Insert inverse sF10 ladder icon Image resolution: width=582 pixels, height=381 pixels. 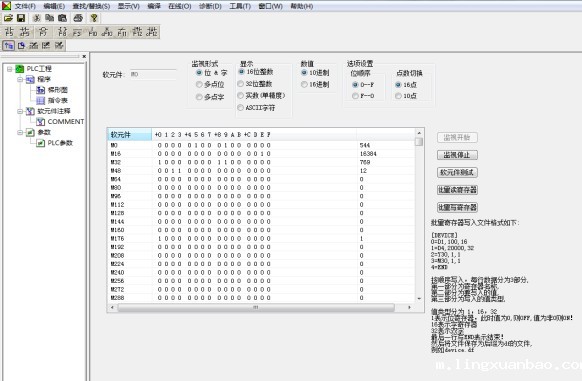tap(107, 32)
